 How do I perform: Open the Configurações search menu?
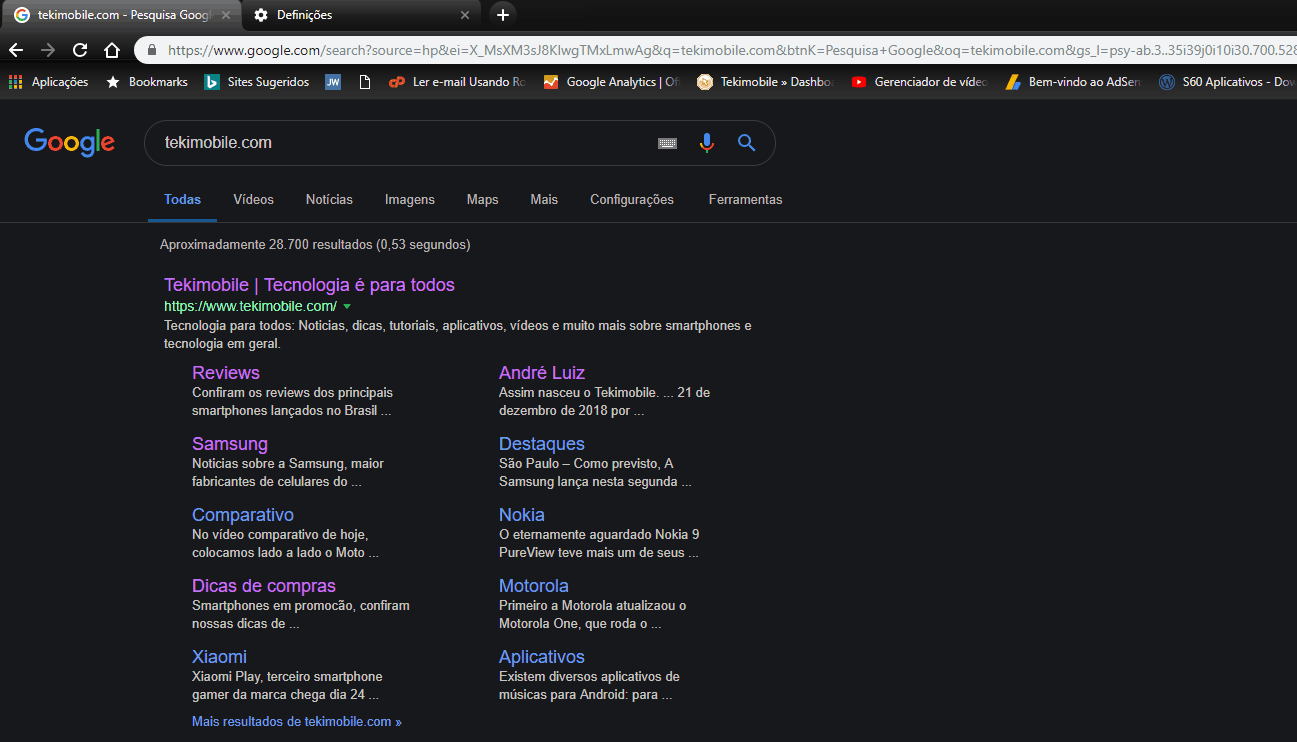[x=632, y=200]
